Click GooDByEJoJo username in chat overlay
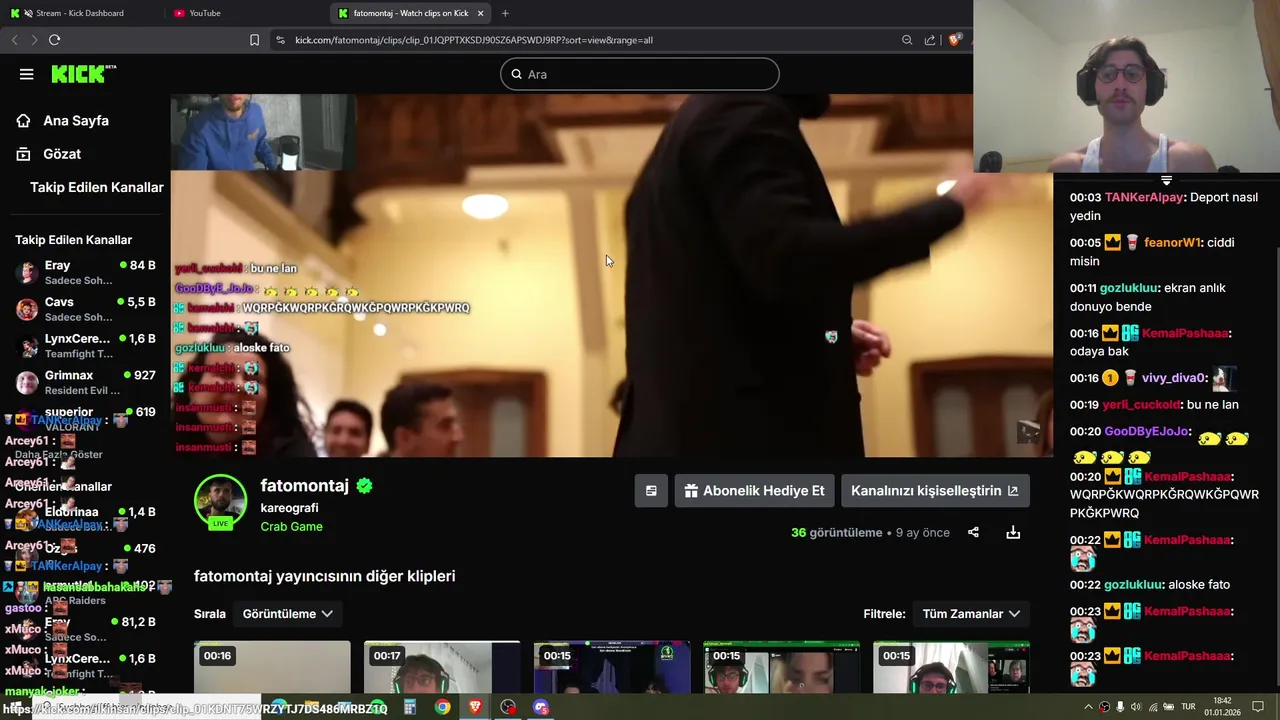 tap(1147, 432)
